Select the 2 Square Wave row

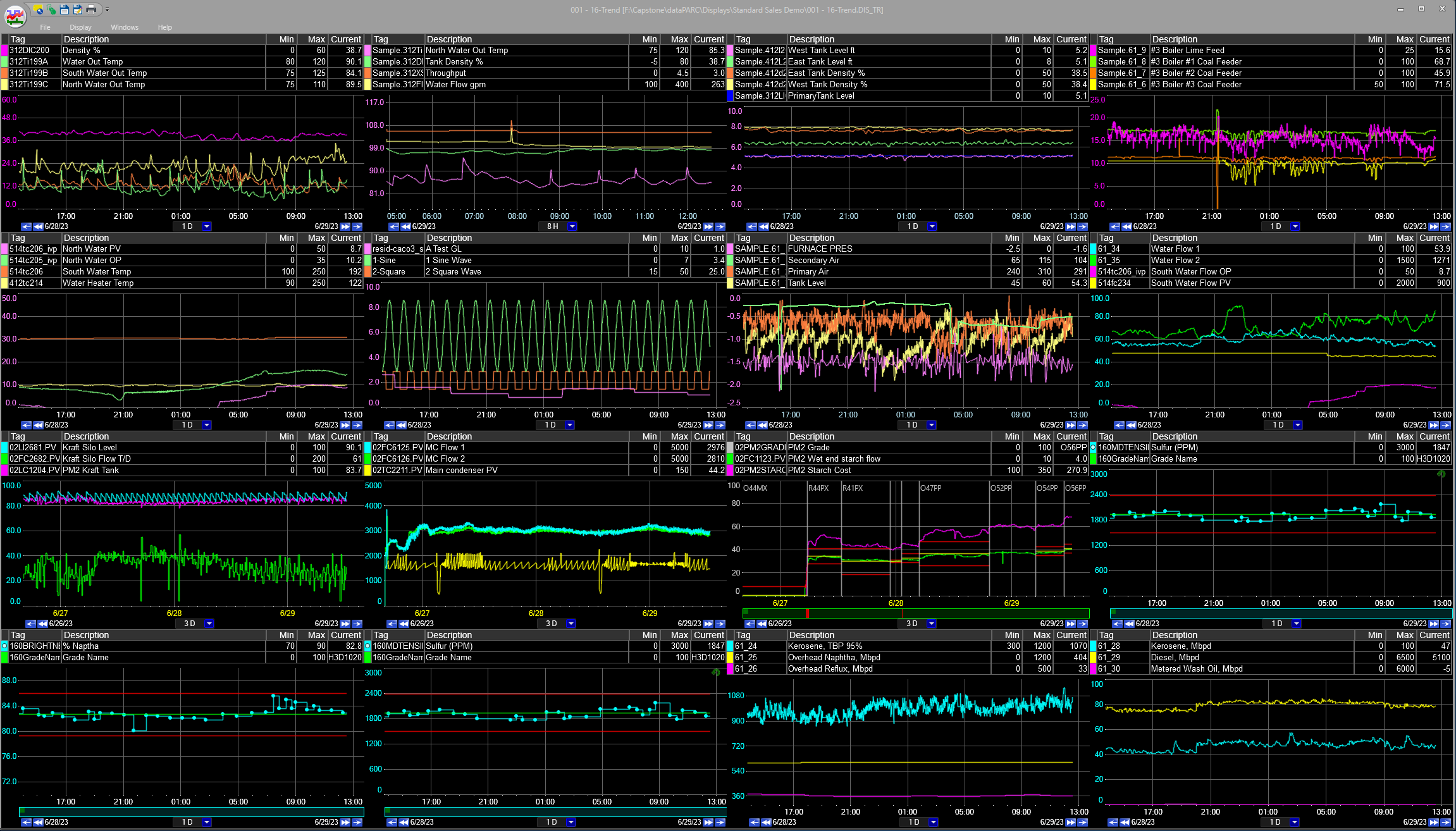tap(545, 272)
